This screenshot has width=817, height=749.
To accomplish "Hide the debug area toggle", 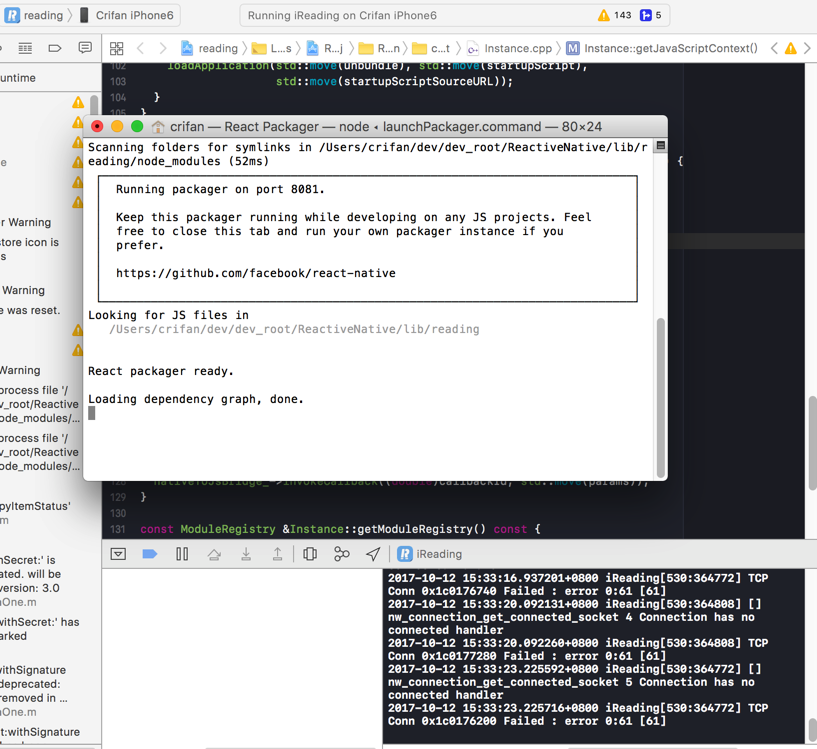I will (118, 554).
